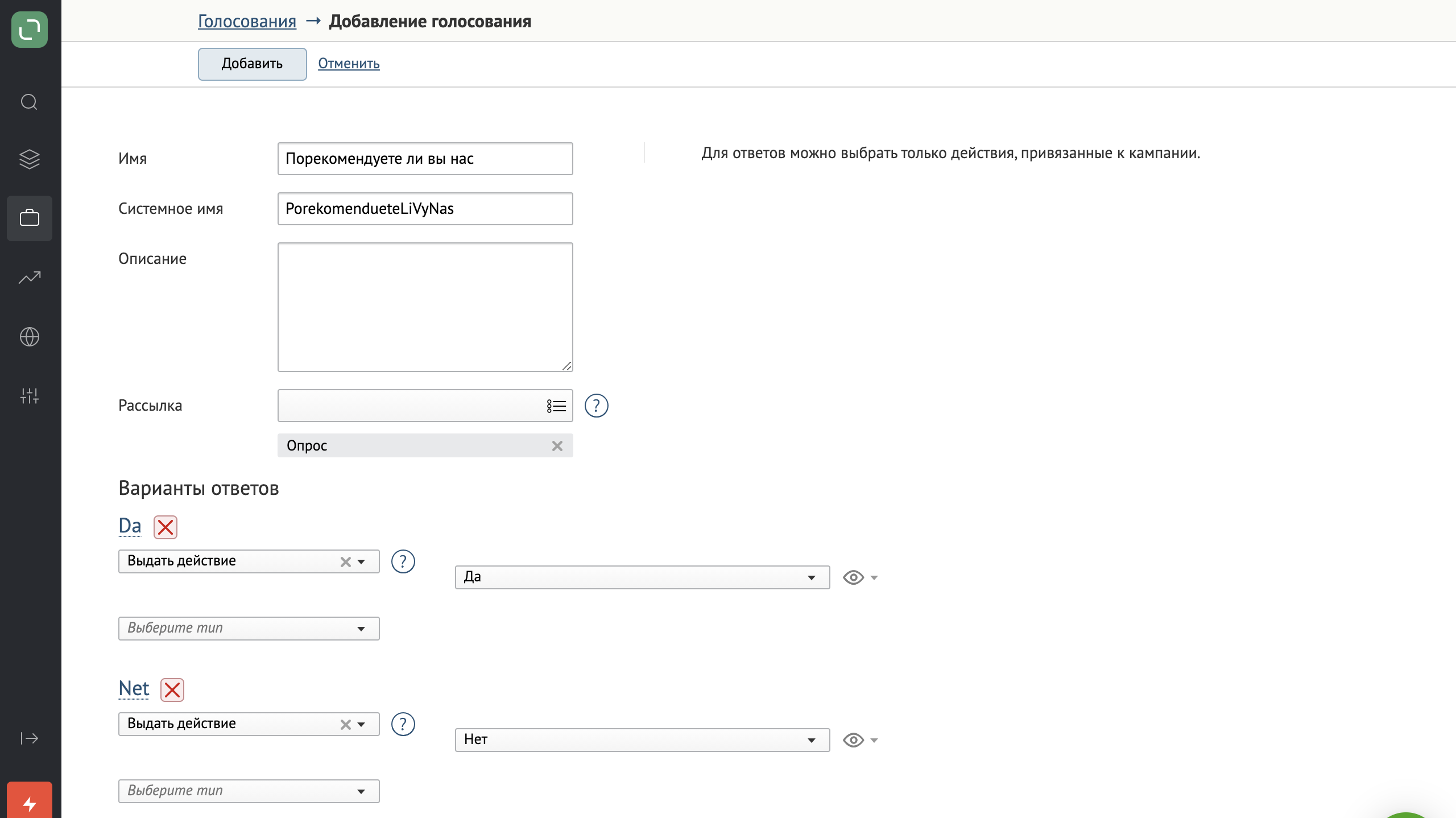Delete the Da answer option
This screenshot has height=818, width=1456.
pyautogui.click(x=166, y=527)
